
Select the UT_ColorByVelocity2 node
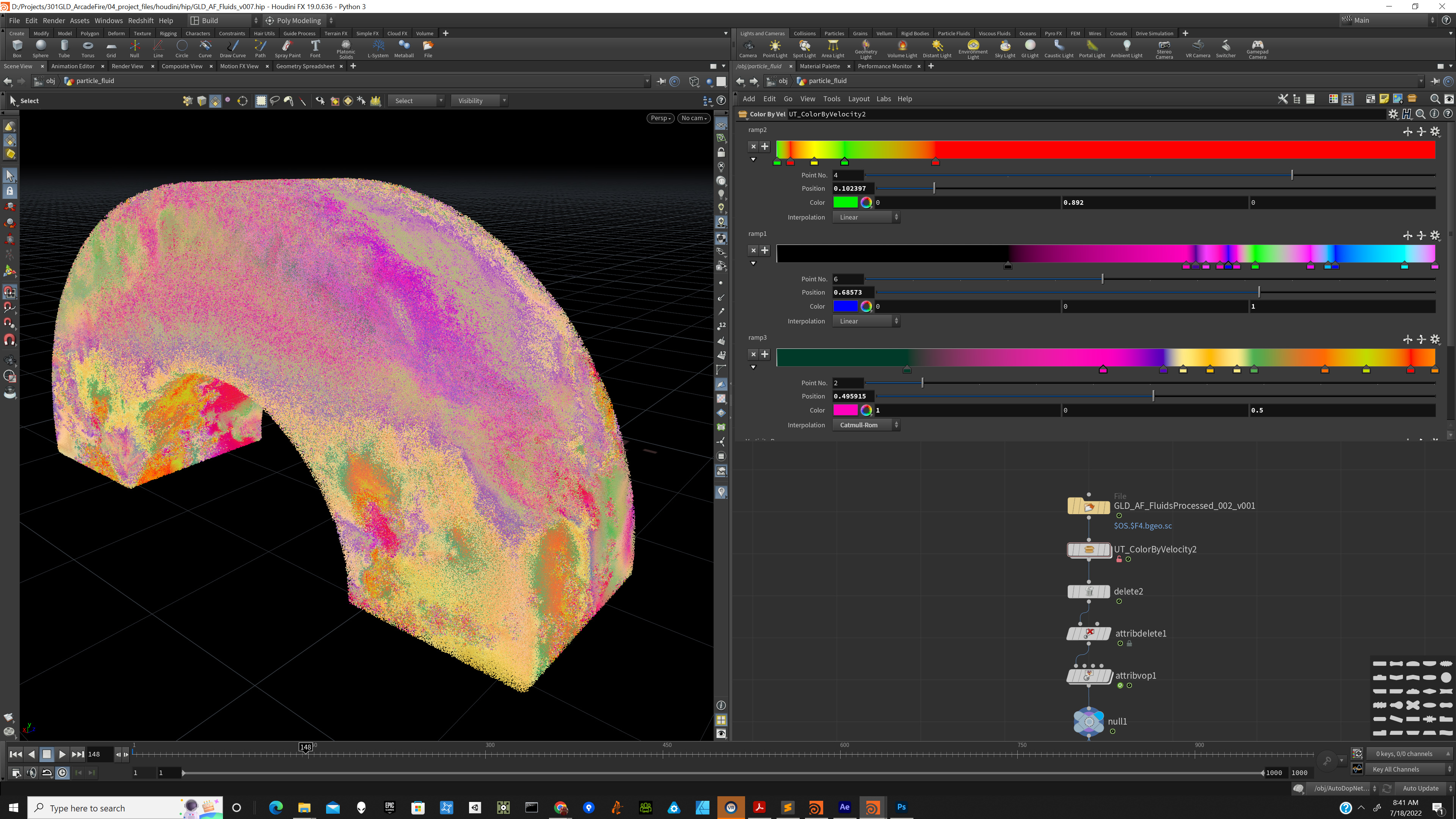click(x=1089, y=549)
